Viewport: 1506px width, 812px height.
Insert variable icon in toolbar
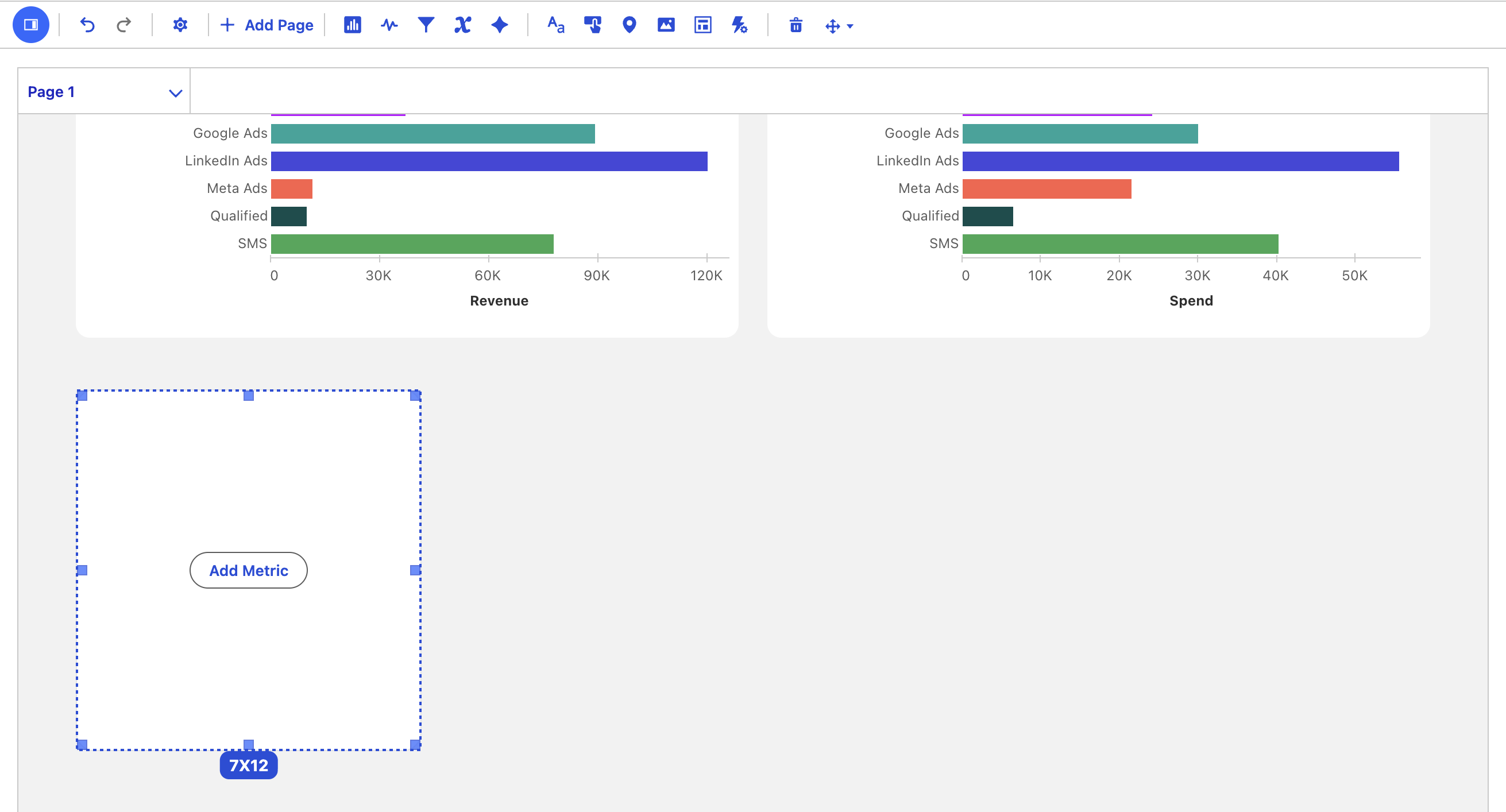tap(462, 25)
